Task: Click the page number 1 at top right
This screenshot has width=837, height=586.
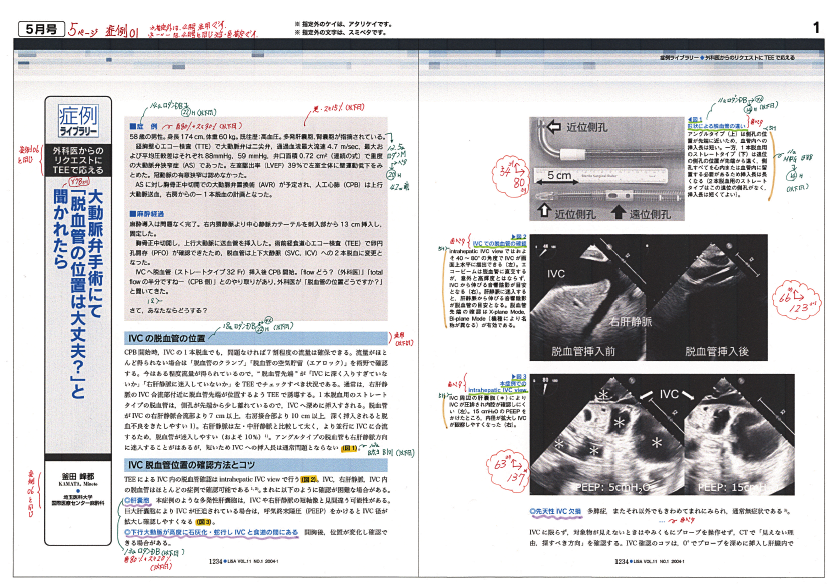Action: tap(815, 28)
